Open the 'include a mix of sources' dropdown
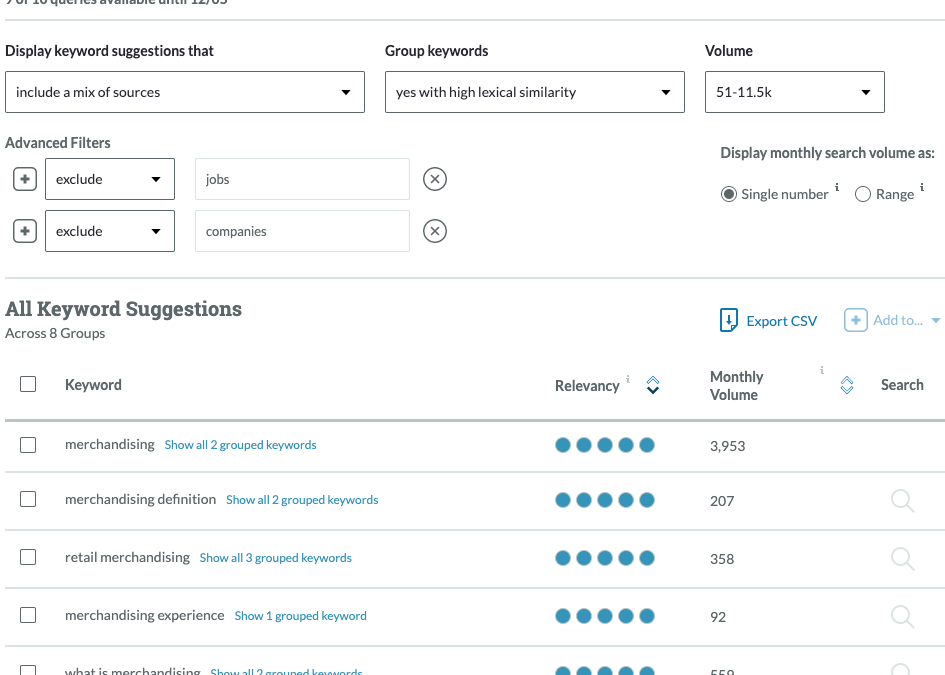This screenshot has height=675, width=945. pos(184,92)
